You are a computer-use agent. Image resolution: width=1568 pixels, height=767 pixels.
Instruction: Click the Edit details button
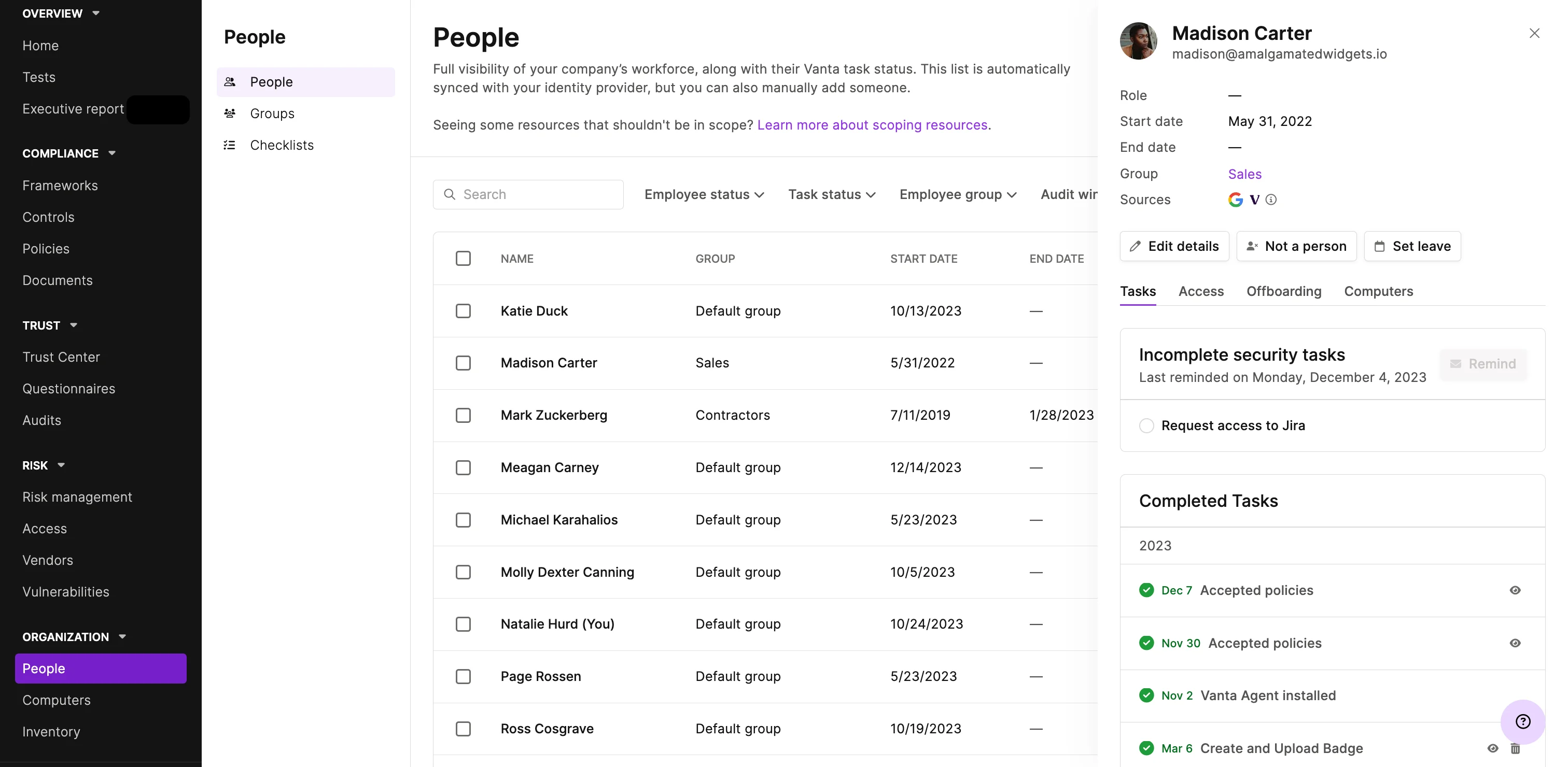pos(1174,246)
